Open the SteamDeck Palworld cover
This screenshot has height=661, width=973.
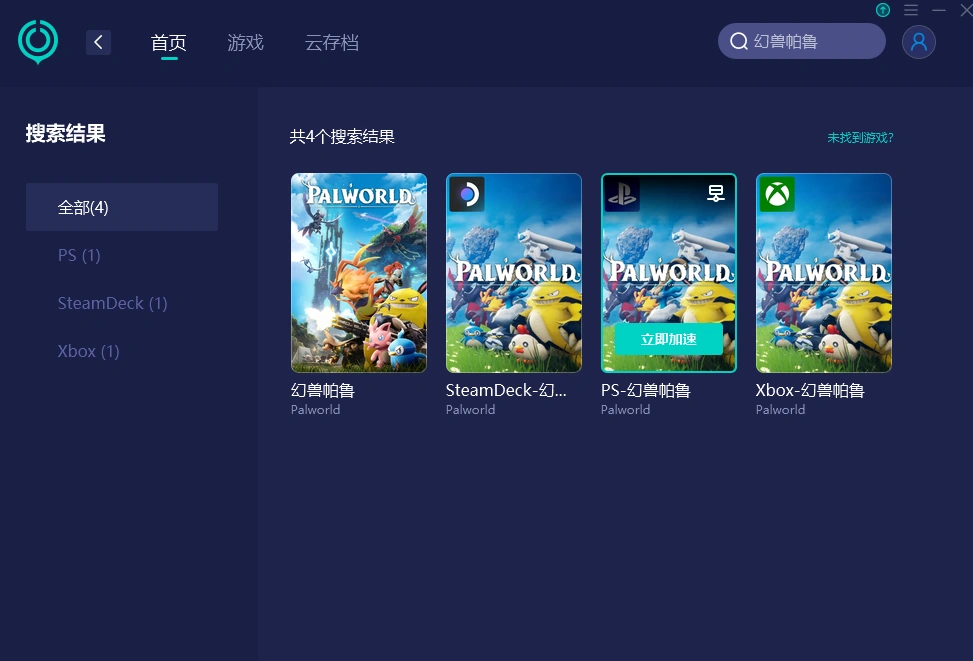514,272
